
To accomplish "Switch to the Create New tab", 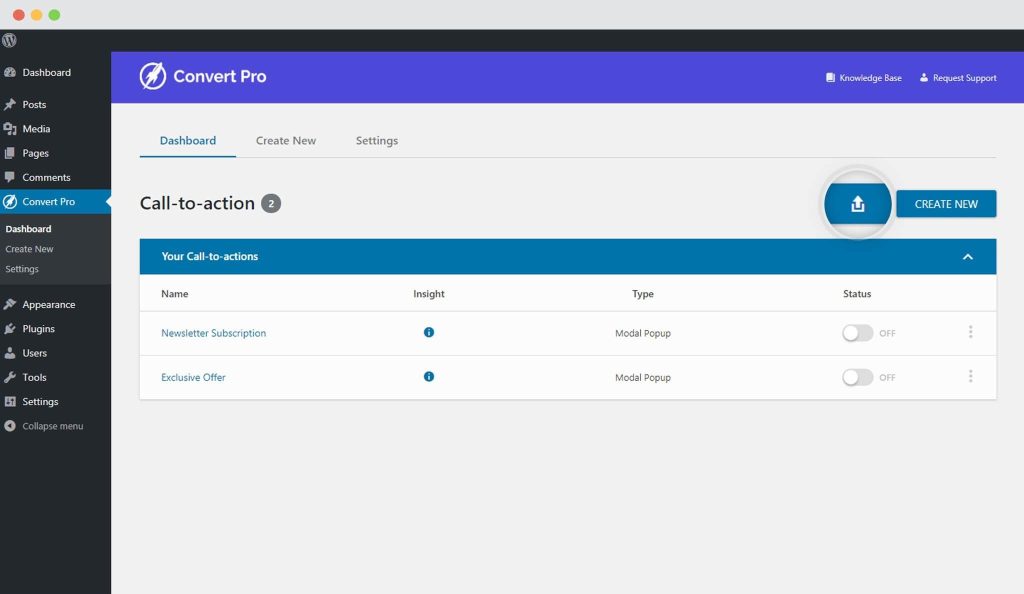I will 285,140.
